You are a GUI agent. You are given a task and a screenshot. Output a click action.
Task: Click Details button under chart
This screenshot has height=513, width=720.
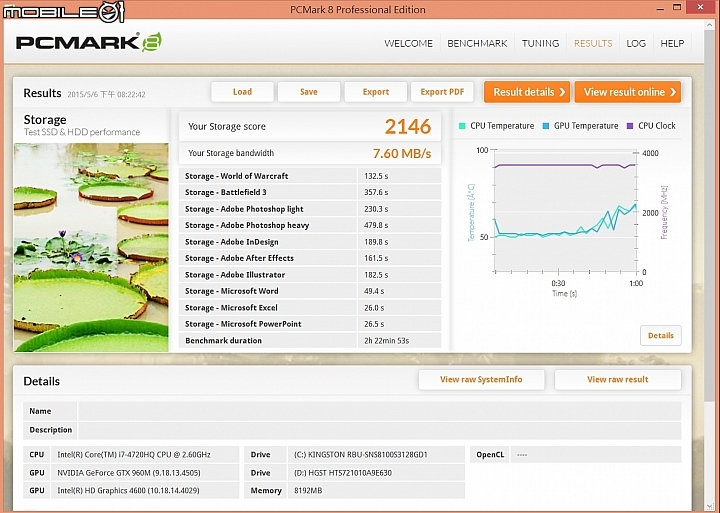pos(661,335)
